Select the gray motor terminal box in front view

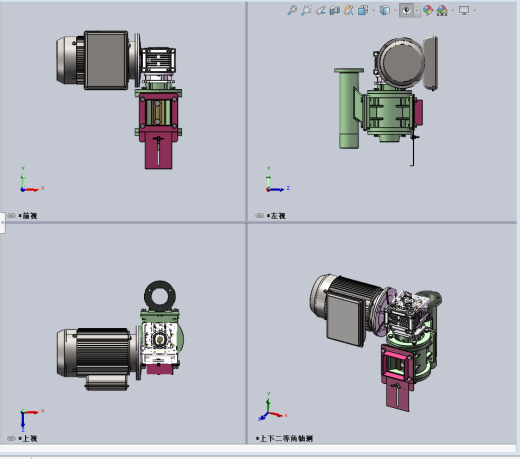pyautogui.click(x=106, y=60)
